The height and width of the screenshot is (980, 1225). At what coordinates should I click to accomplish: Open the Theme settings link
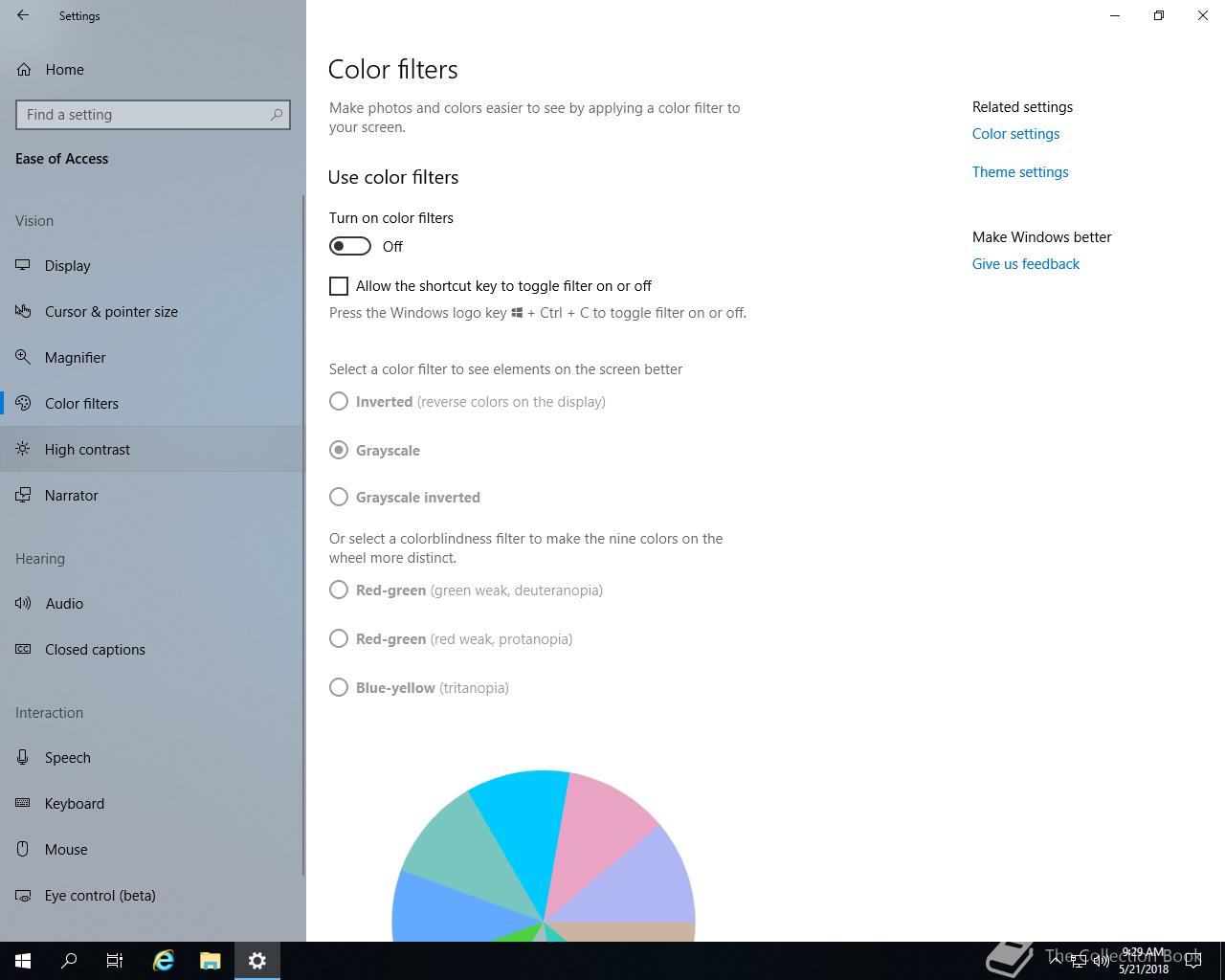(x=1020, y=172)
